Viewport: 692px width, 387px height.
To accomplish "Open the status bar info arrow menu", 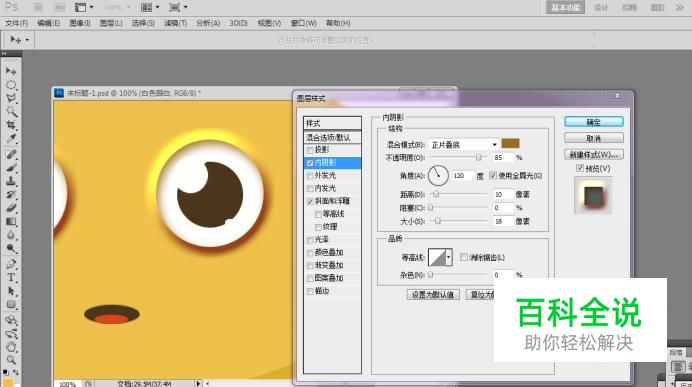I will tap(198, 383).
